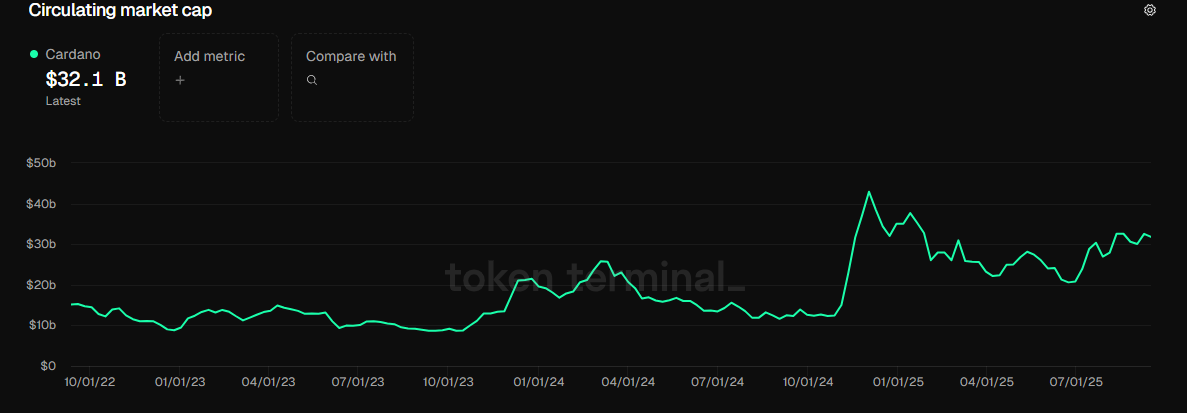Viewport: 1187px width, 413px height.
Task: Click the token terminal watermark
Action: pyautogui.click(x=596, y=277)
